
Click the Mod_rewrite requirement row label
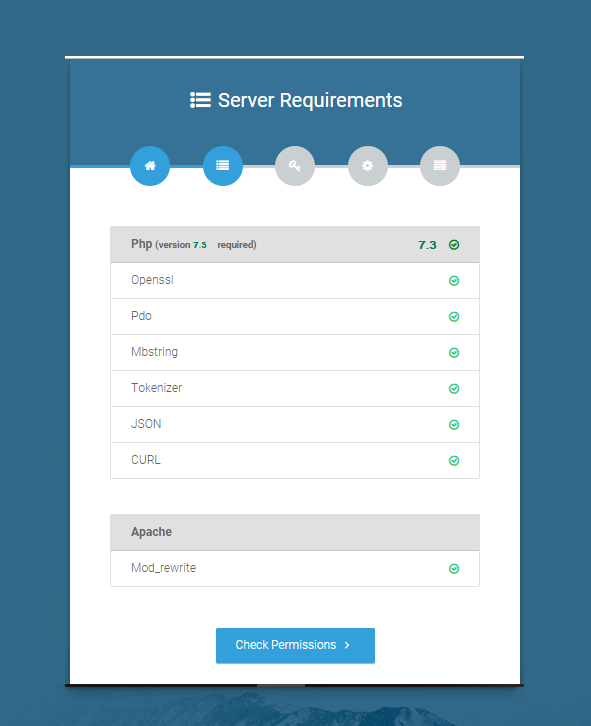coord(163,568)
